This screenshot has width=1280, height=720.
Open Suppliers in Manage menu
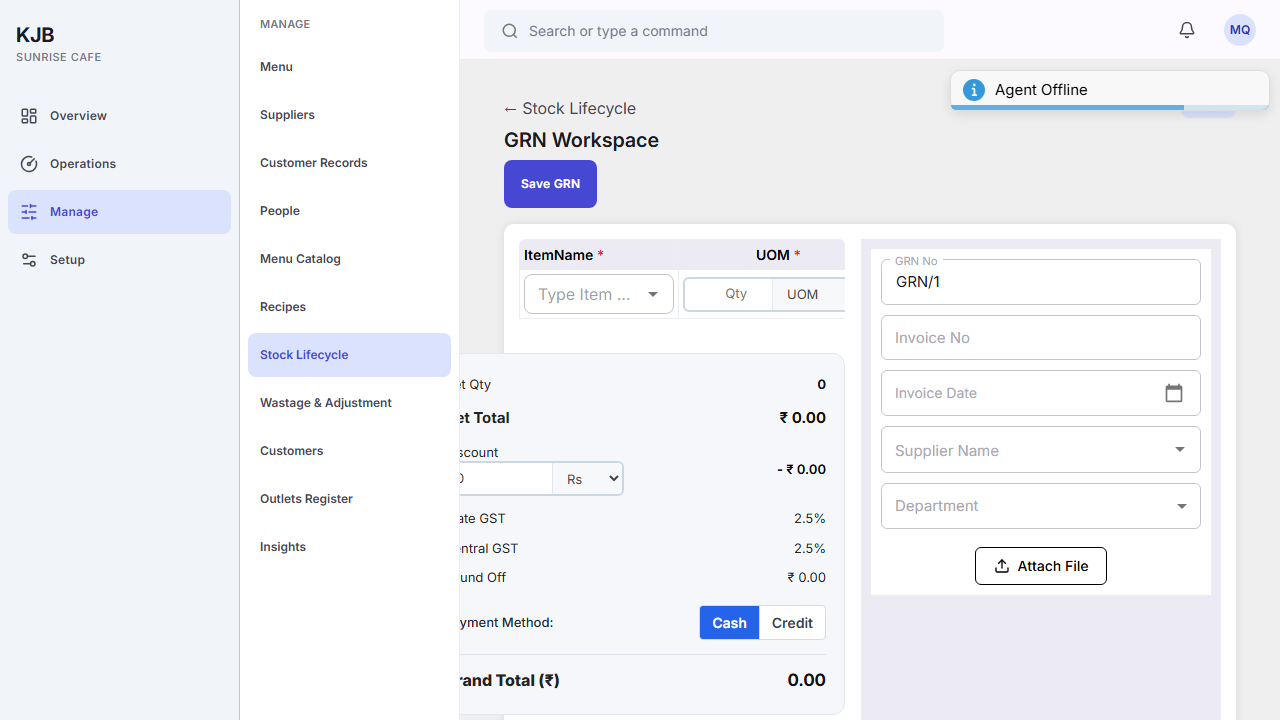pos(349,115)
